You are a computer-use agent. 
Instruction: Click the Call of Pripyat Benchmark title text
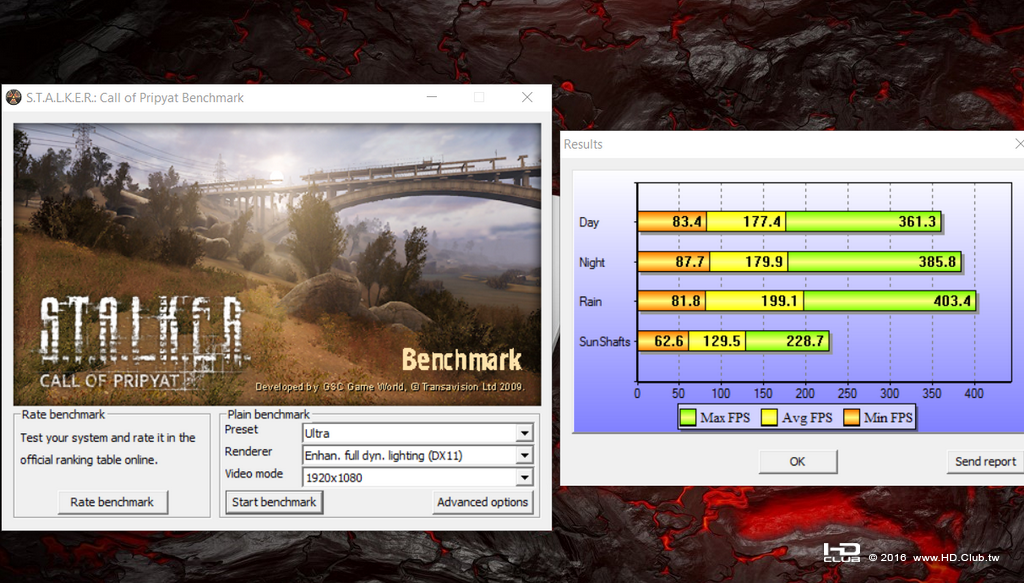(x=135, y=98)
